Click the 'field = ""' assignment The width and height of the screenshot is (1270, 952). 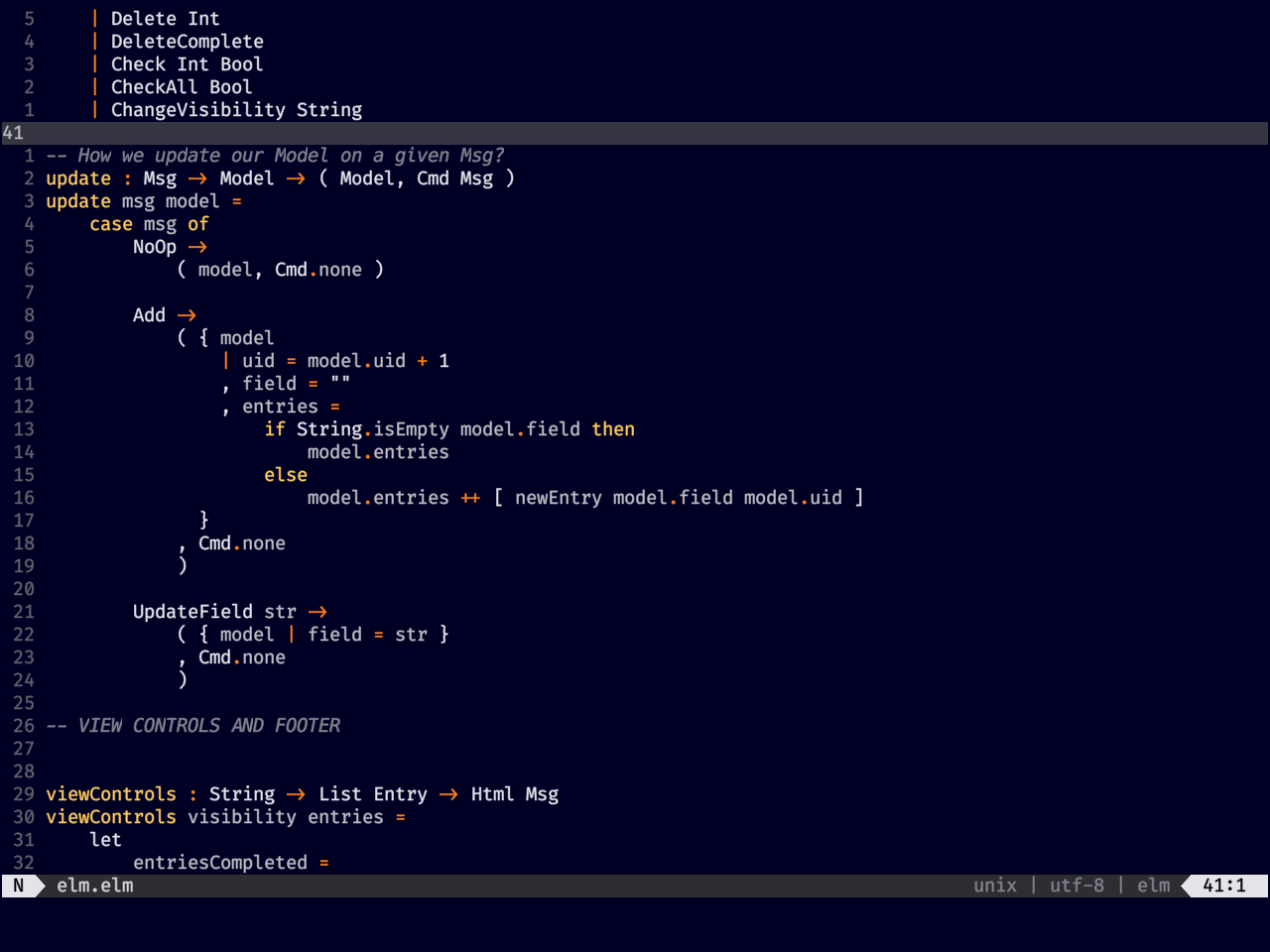point(297,384)
